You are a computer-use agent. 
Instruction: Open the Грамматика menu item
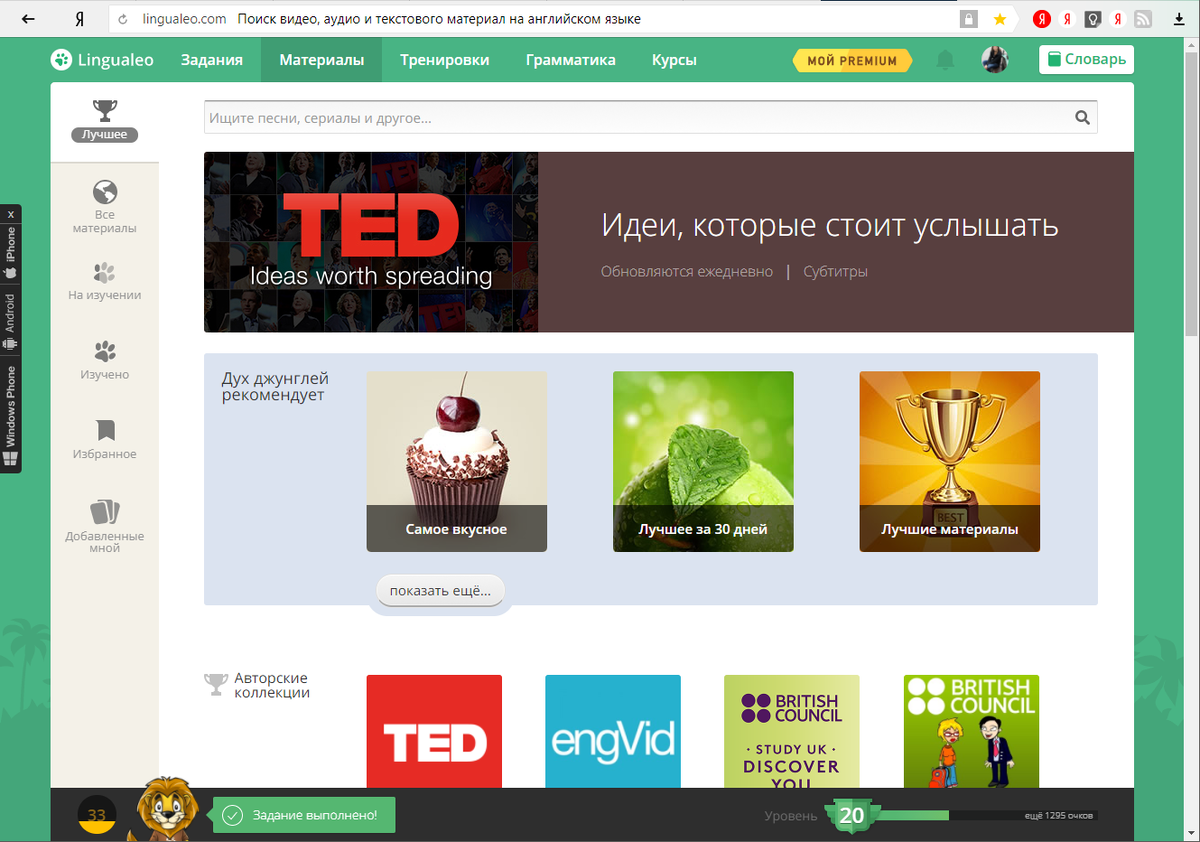(x=571, y=60)
